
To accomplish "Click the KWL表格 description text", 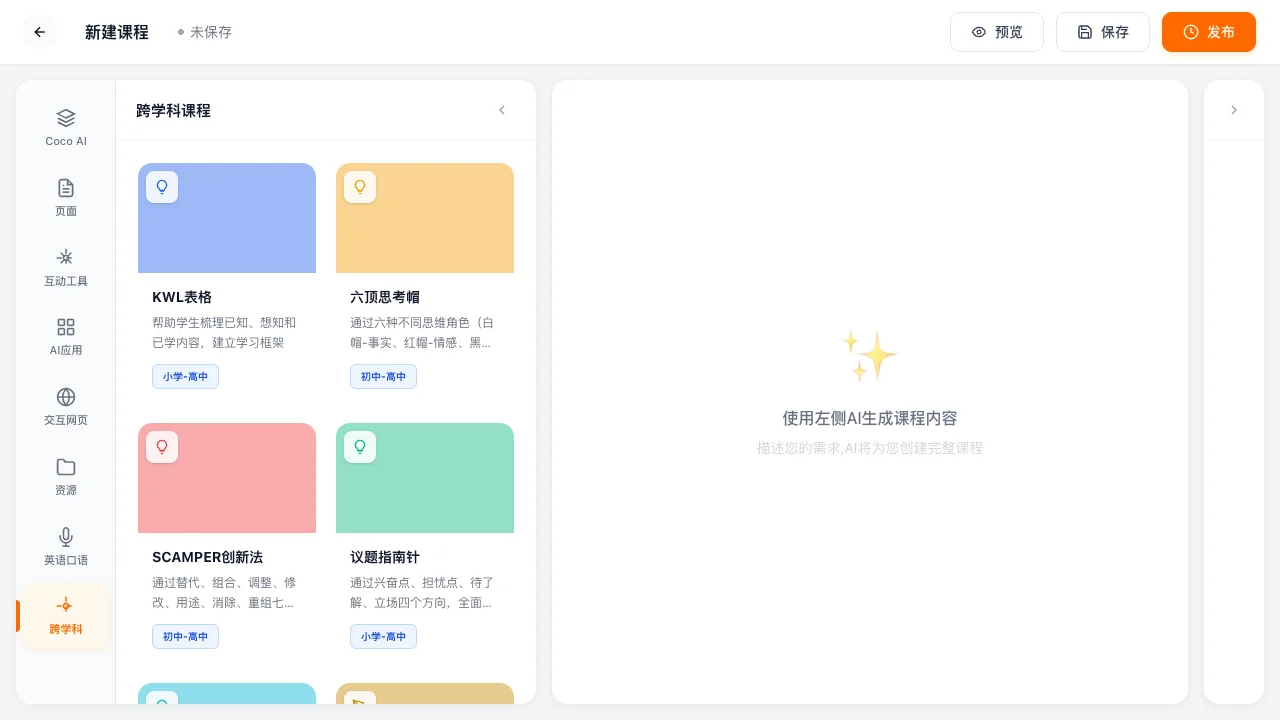I will click(226, 332).
